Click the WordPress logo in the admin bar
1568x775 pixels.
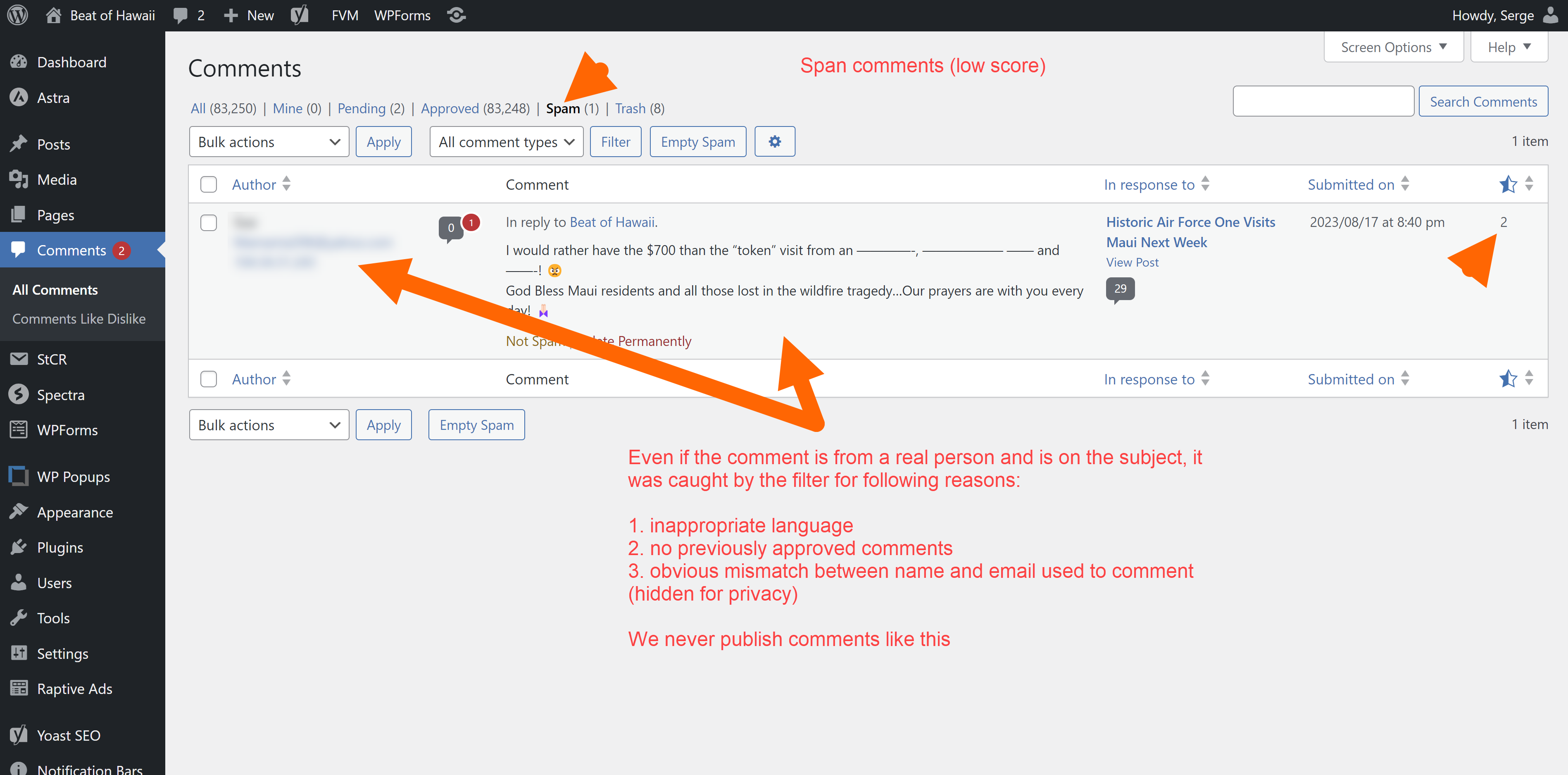tap(17, 14)
